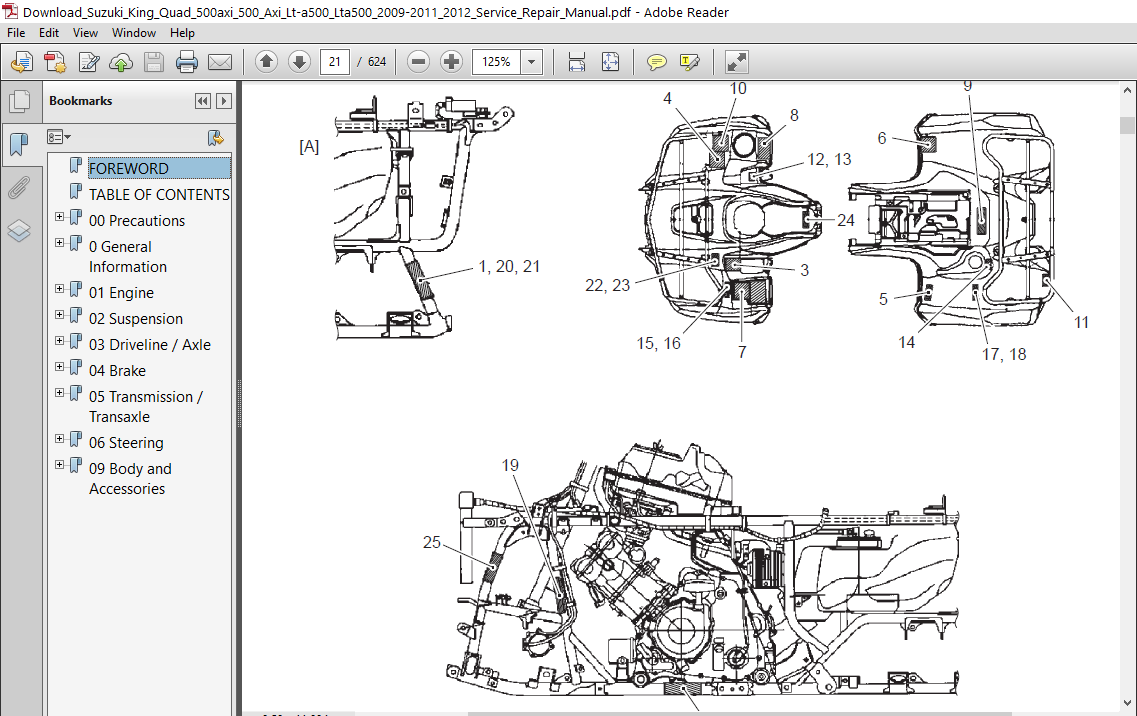
Task: Click the Save floppy disk icon
Action: click(x=154, y=62)
